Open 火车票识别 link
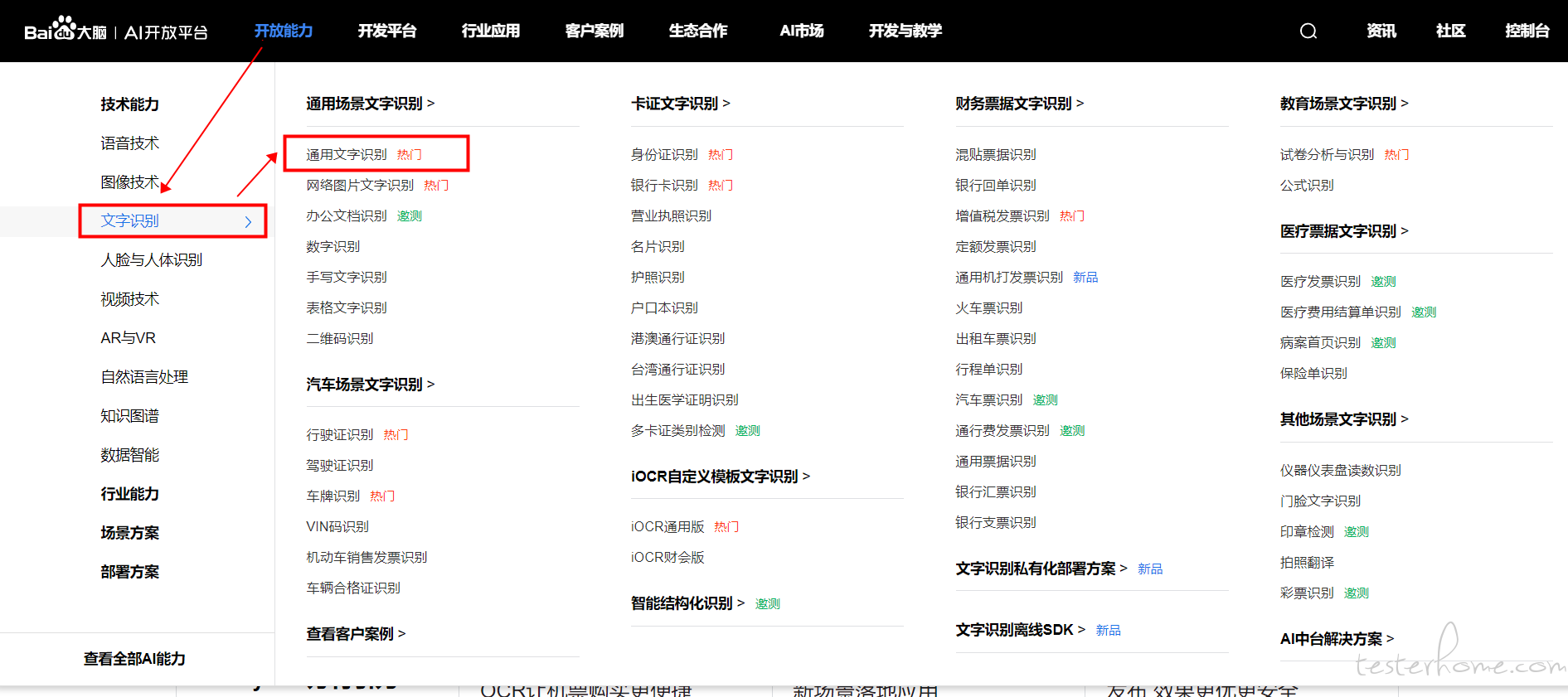Image resolution: width=1568 pixels, height=697 pixels. [x=989, y=308]
